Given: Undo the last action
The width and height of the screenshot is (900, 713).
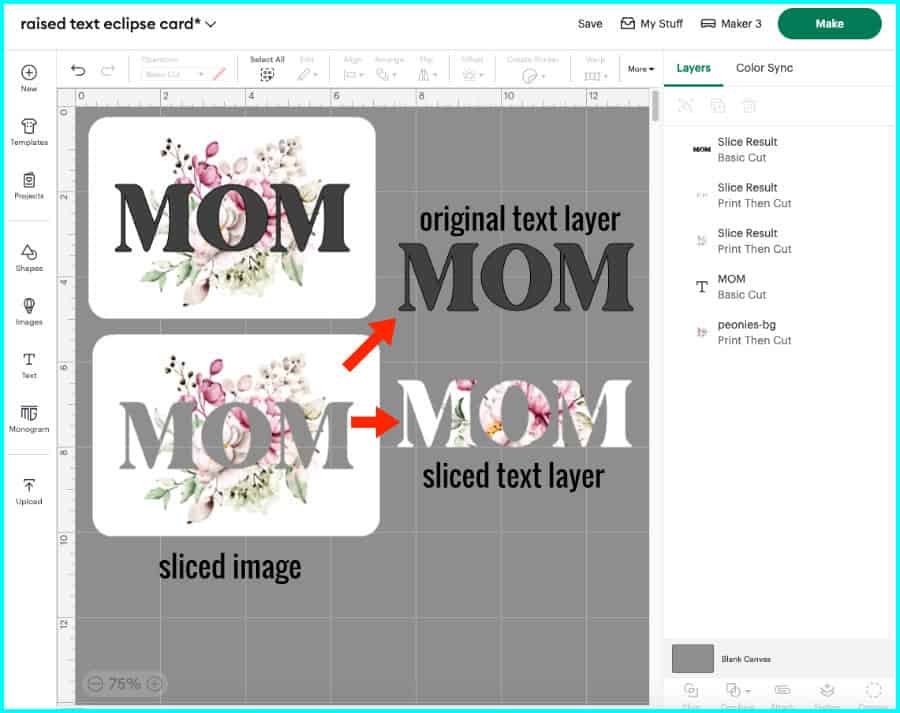Looking at the screenshot, I should (78, 71).
